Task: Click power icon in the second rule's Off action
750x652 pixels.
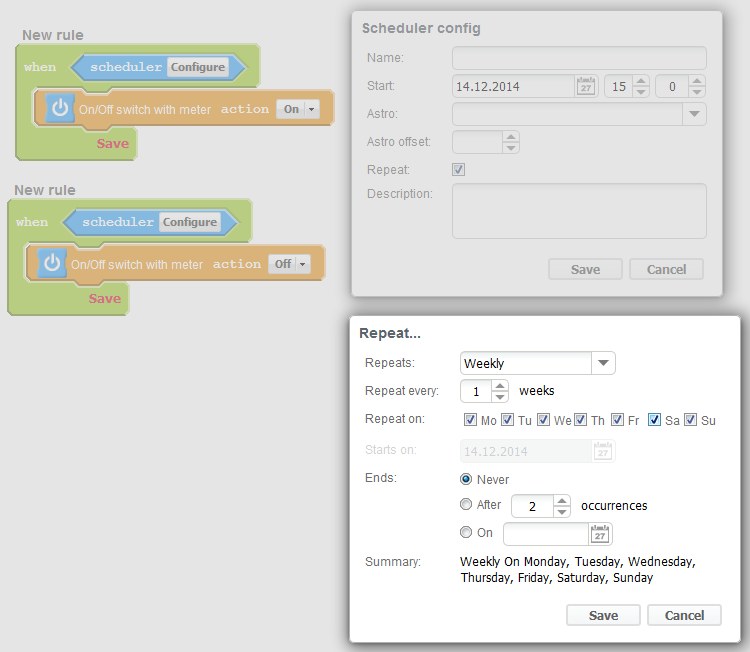Action: pyautogui.click(x=52, y=264)
